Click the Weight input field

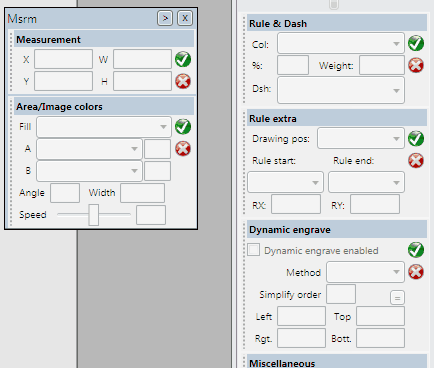tap(382, 65)
